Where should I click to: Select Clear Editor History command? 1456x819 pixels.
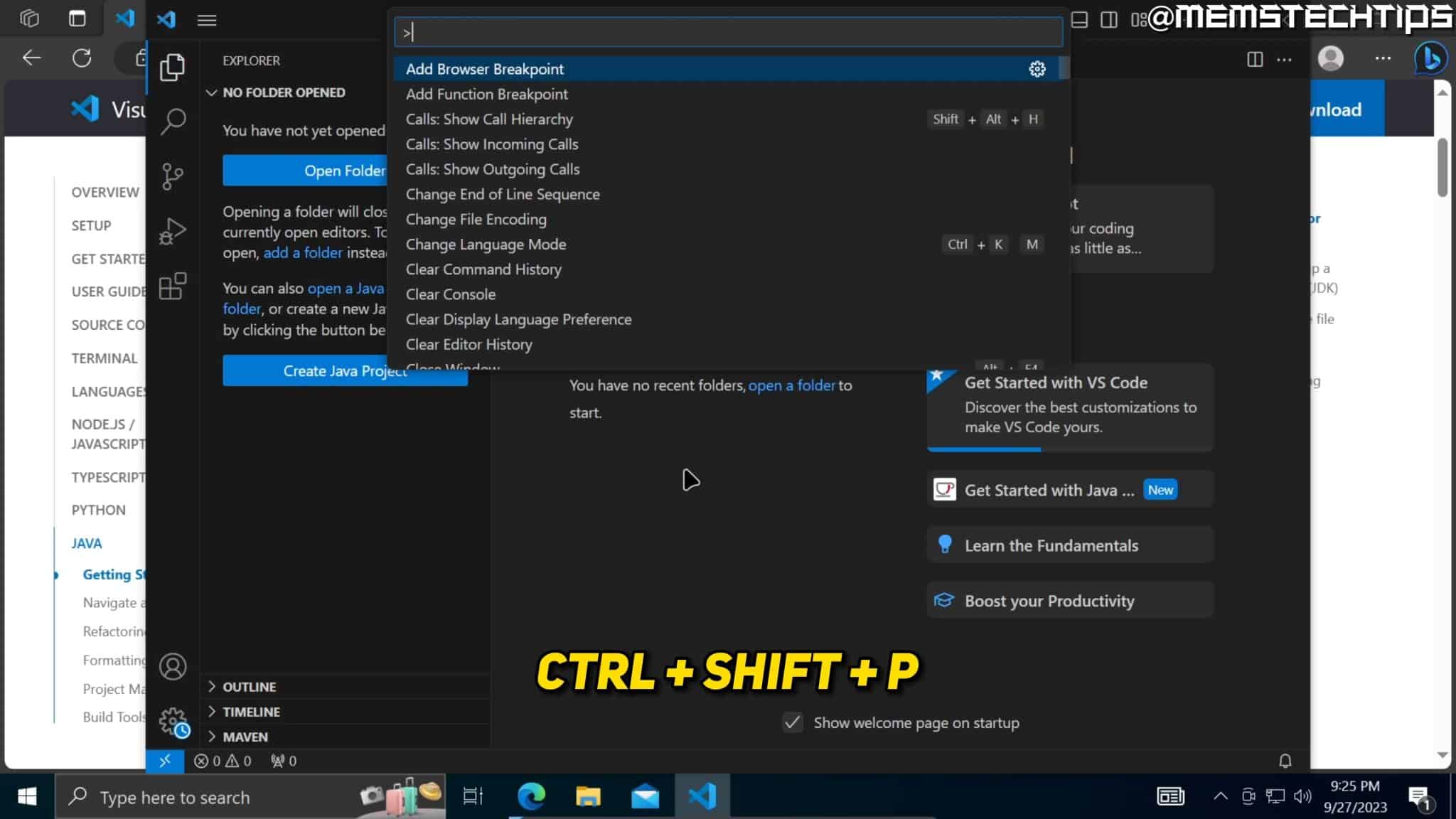pos(728,344)
